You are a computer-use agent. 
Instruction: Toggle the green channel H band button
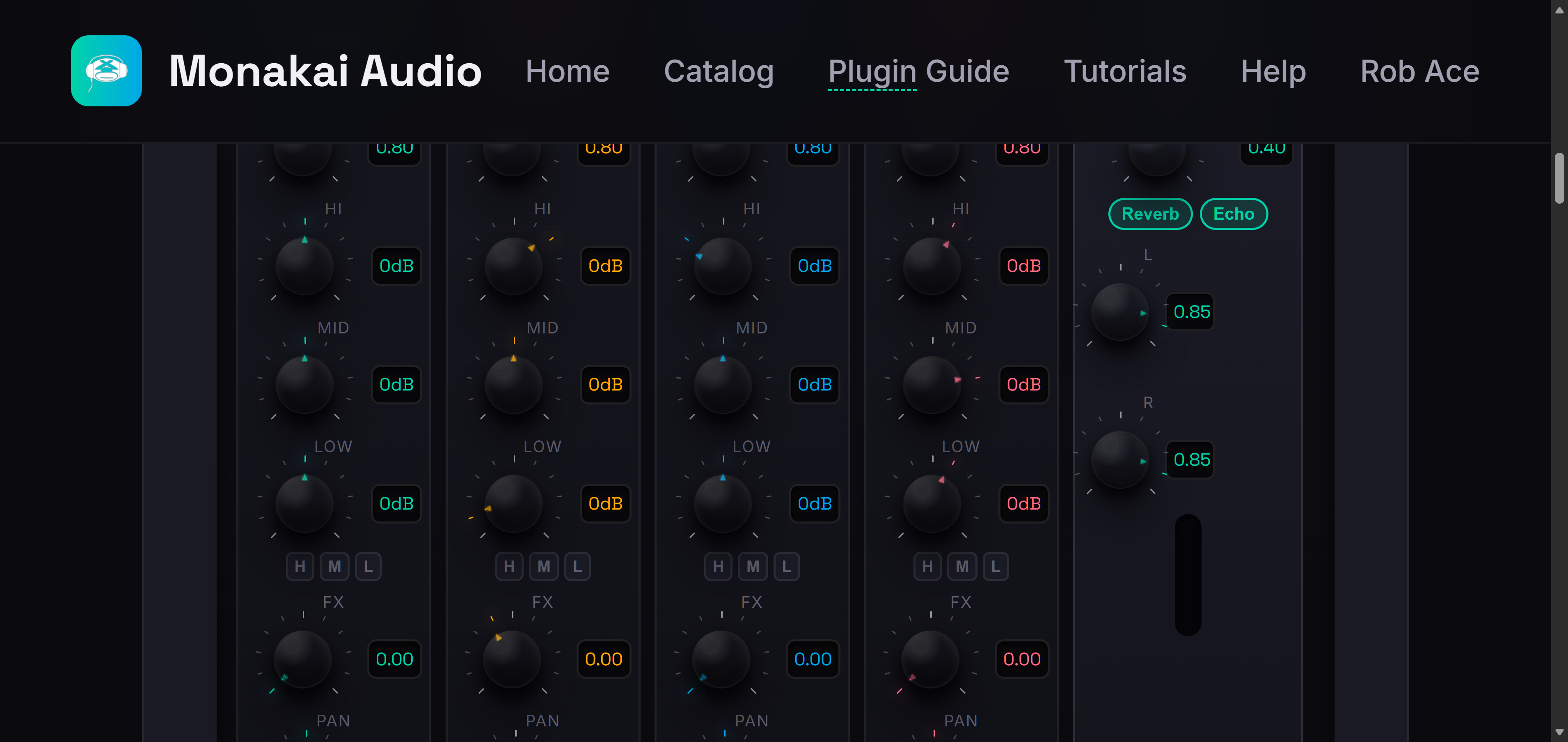(x=300, y=567)
